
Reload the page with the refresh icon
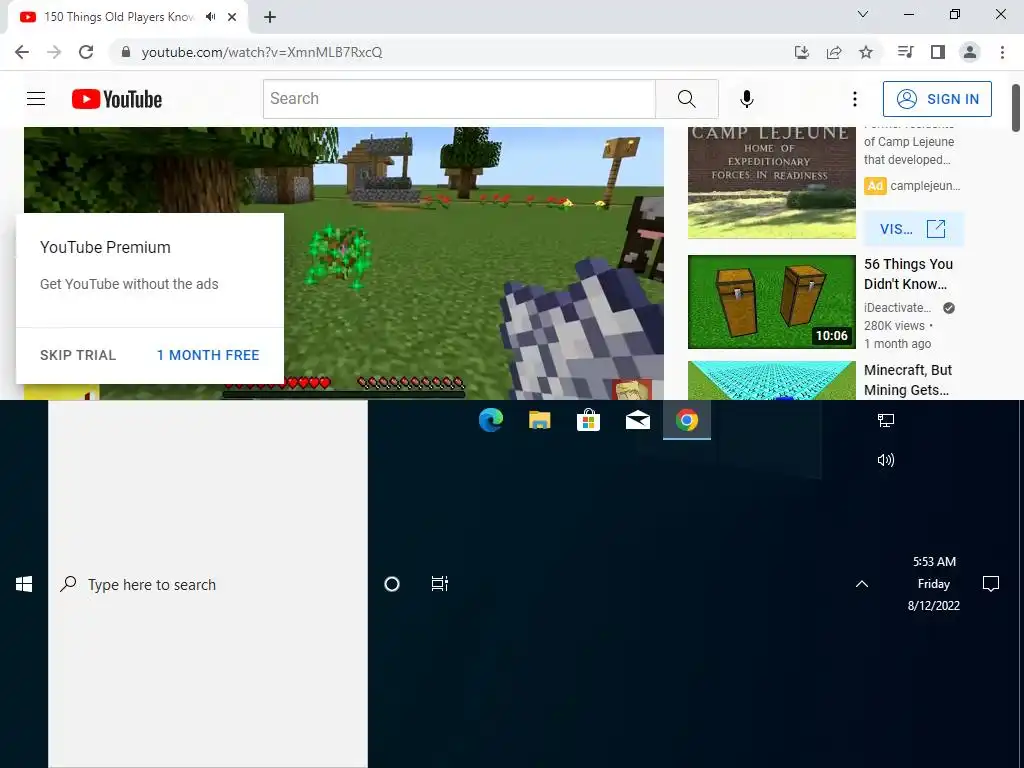click(x=86, y=52)
